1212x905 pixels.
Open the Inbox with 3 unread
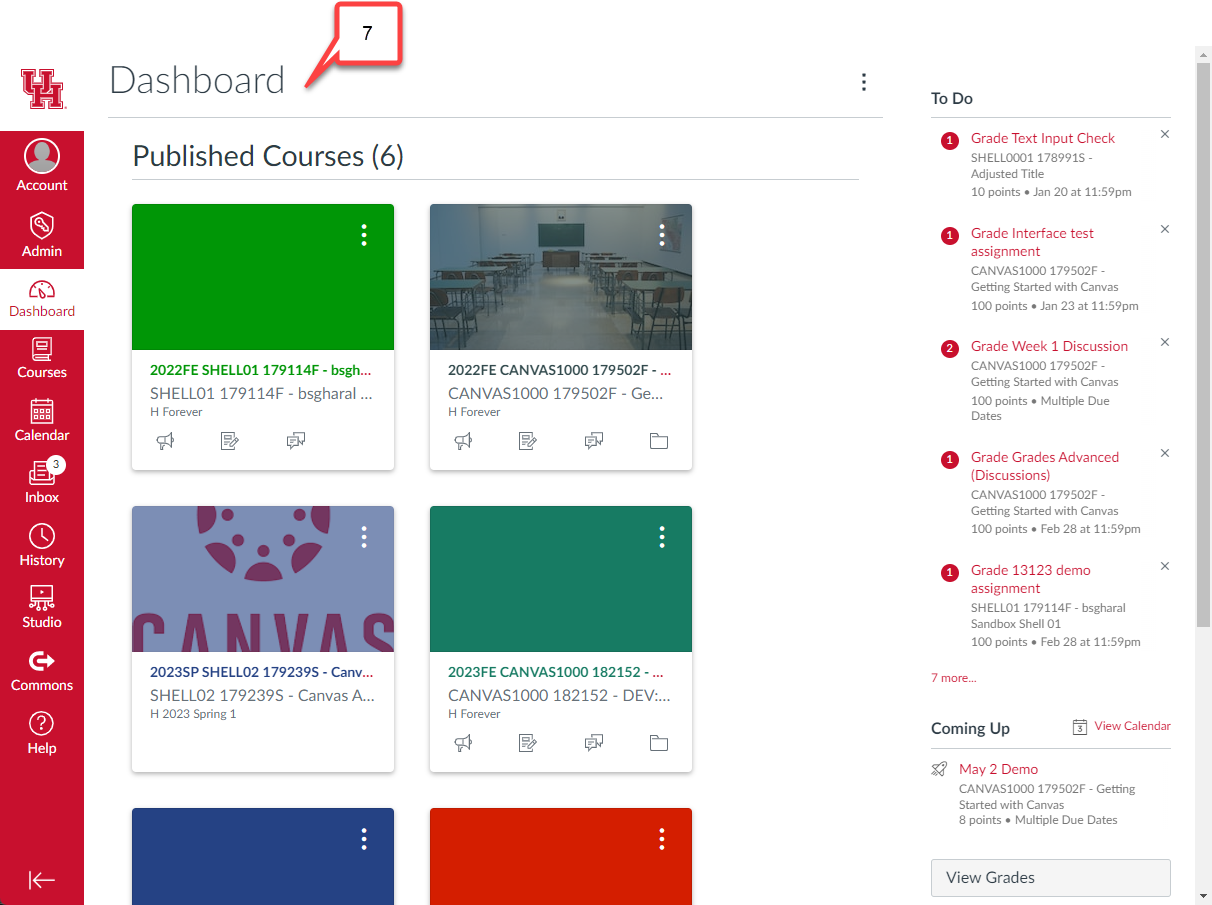coord(42,483)
